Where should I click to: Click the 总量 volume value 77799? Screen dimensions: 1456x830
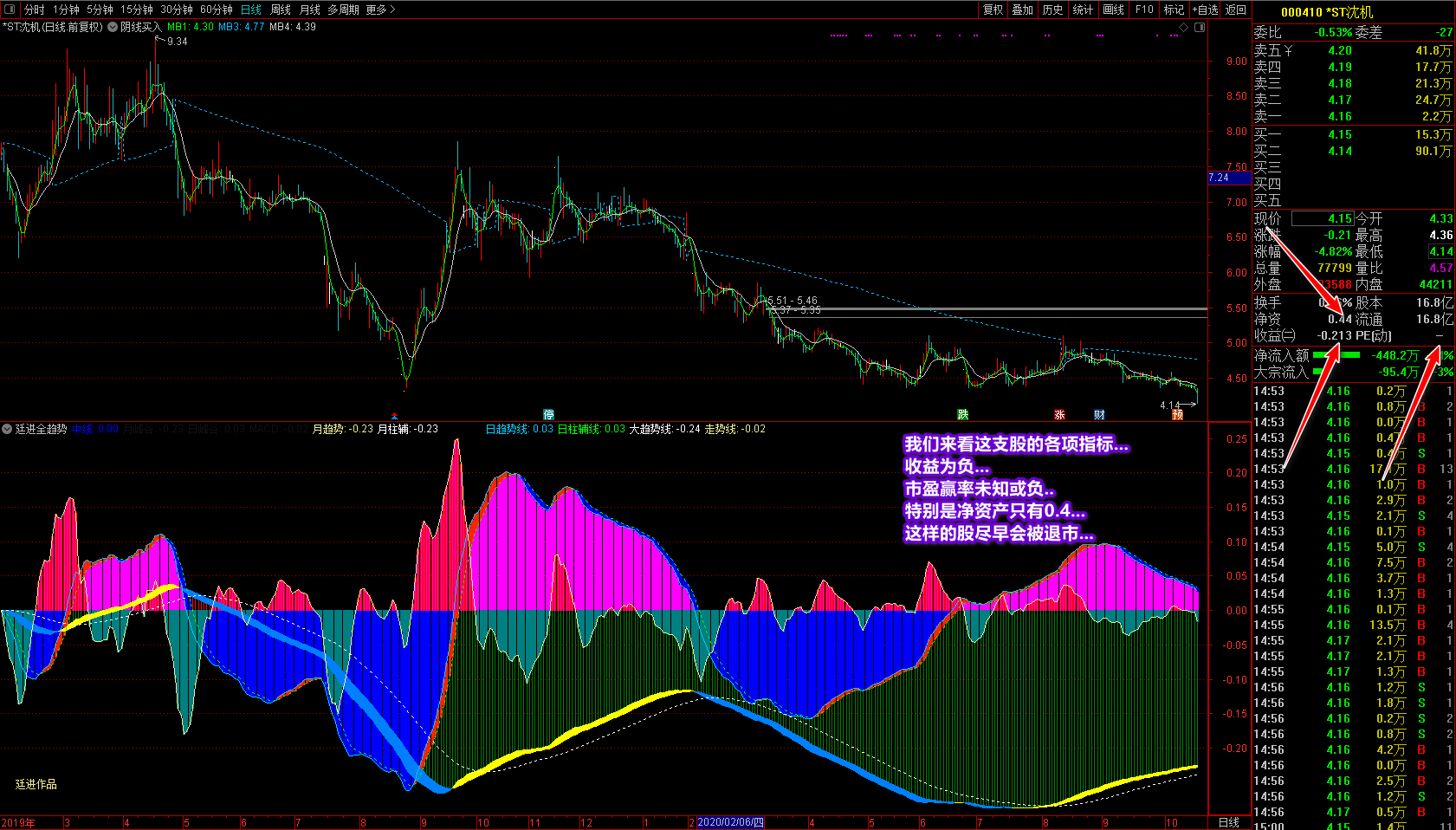click(1335, 268)
